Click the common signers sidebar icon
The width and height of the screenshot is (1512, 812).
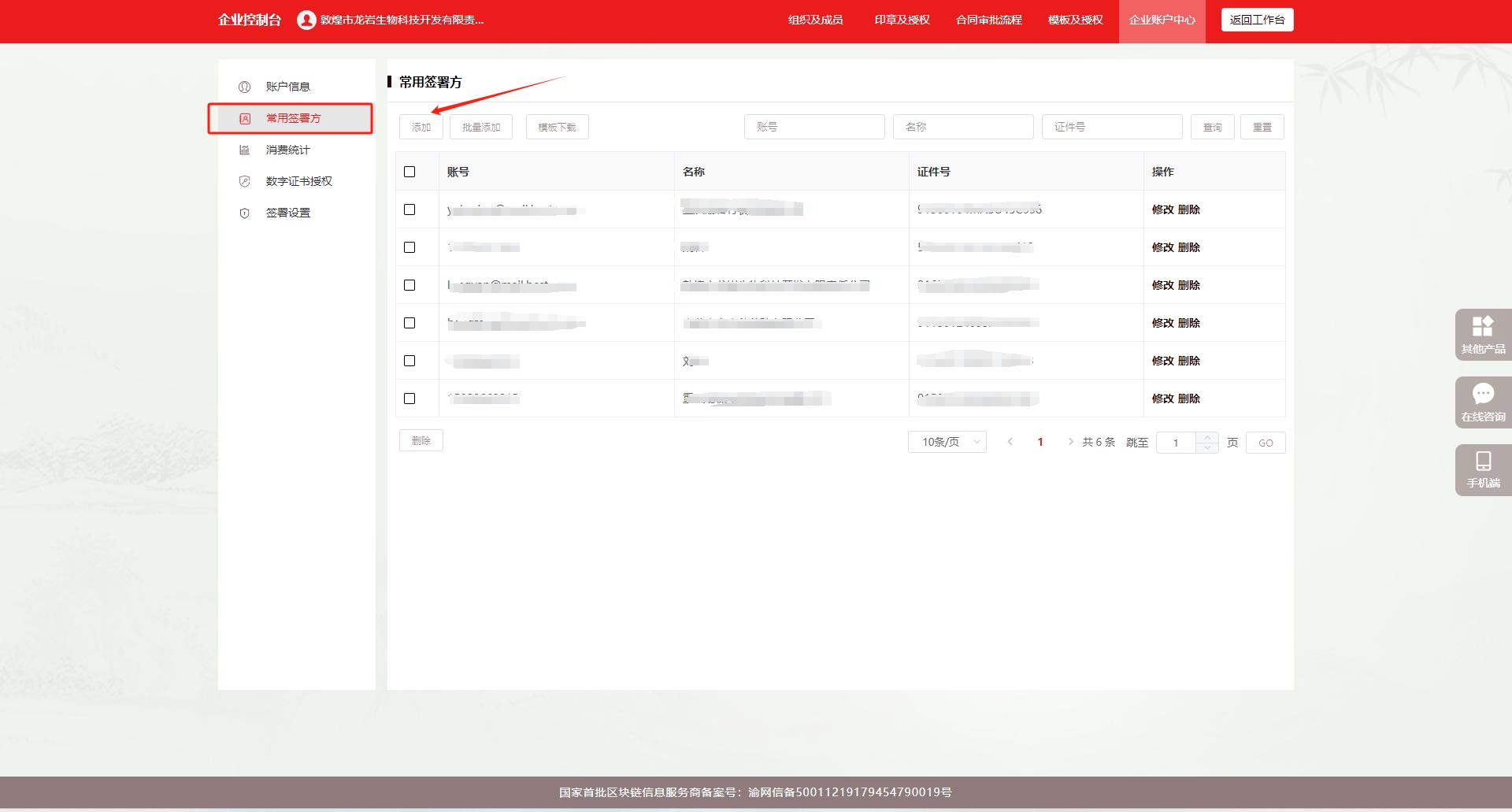(245, 118)
